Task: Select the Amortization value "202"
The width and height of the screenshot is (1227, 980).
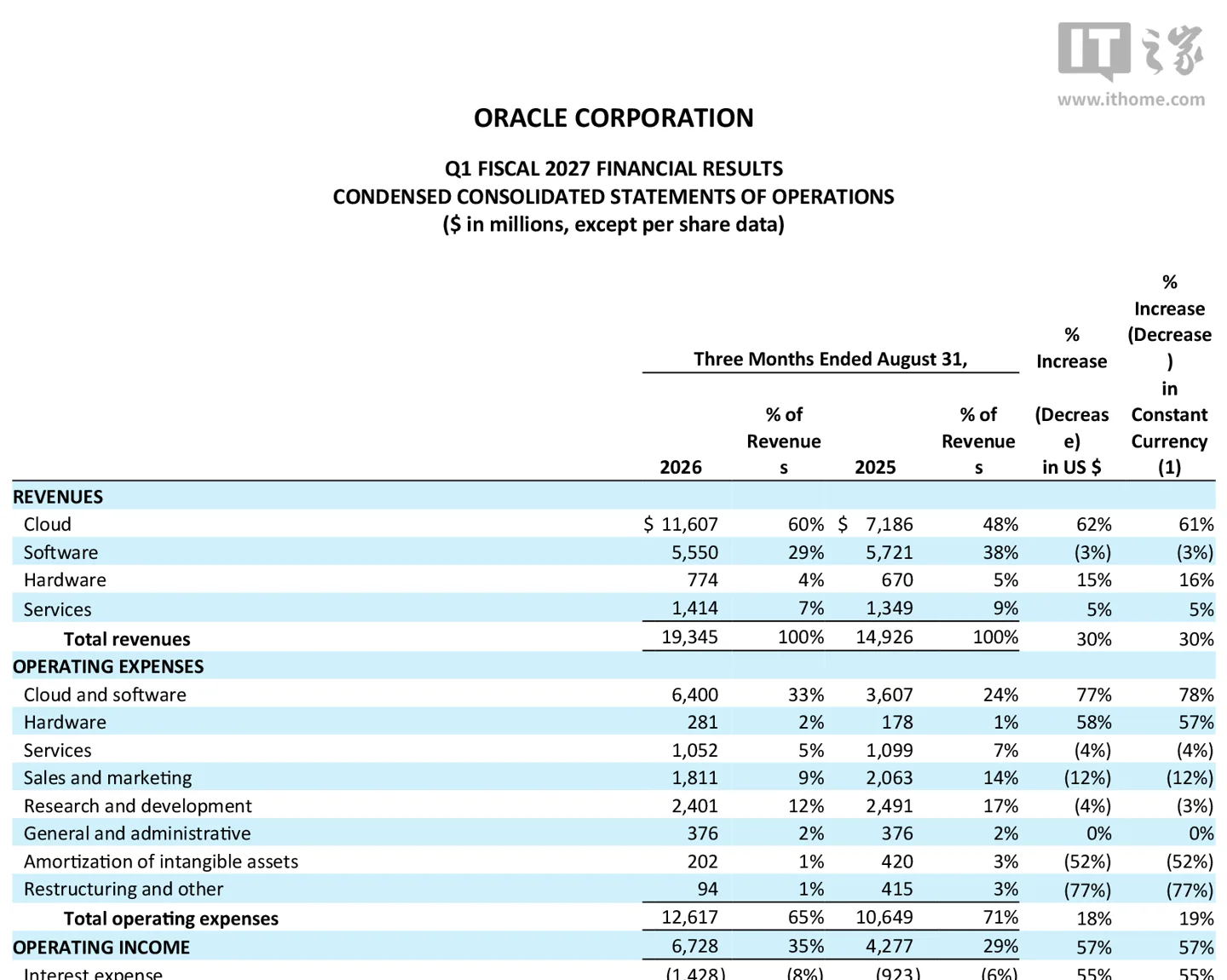Action: click(x=702, y=862)
